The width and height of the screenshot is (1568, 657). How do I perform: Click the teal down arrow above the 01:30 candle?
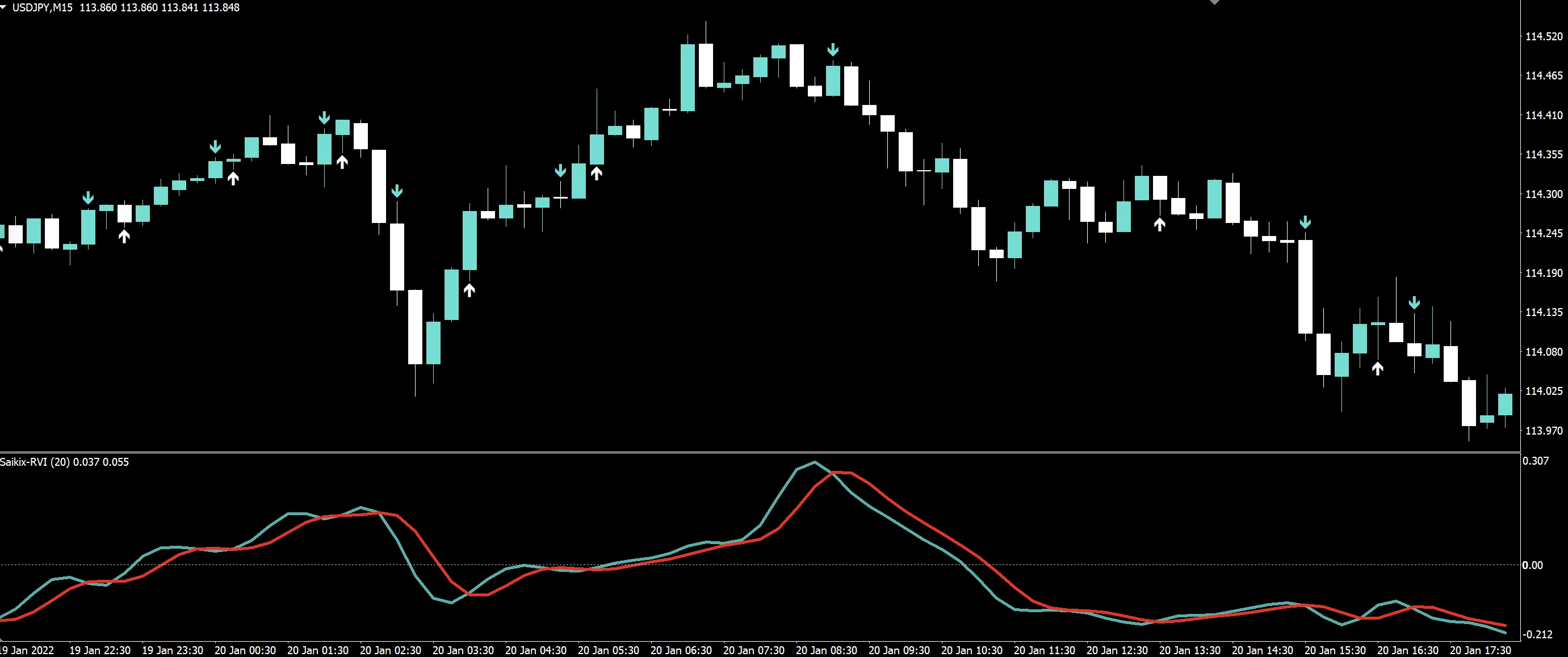[324, 117]
